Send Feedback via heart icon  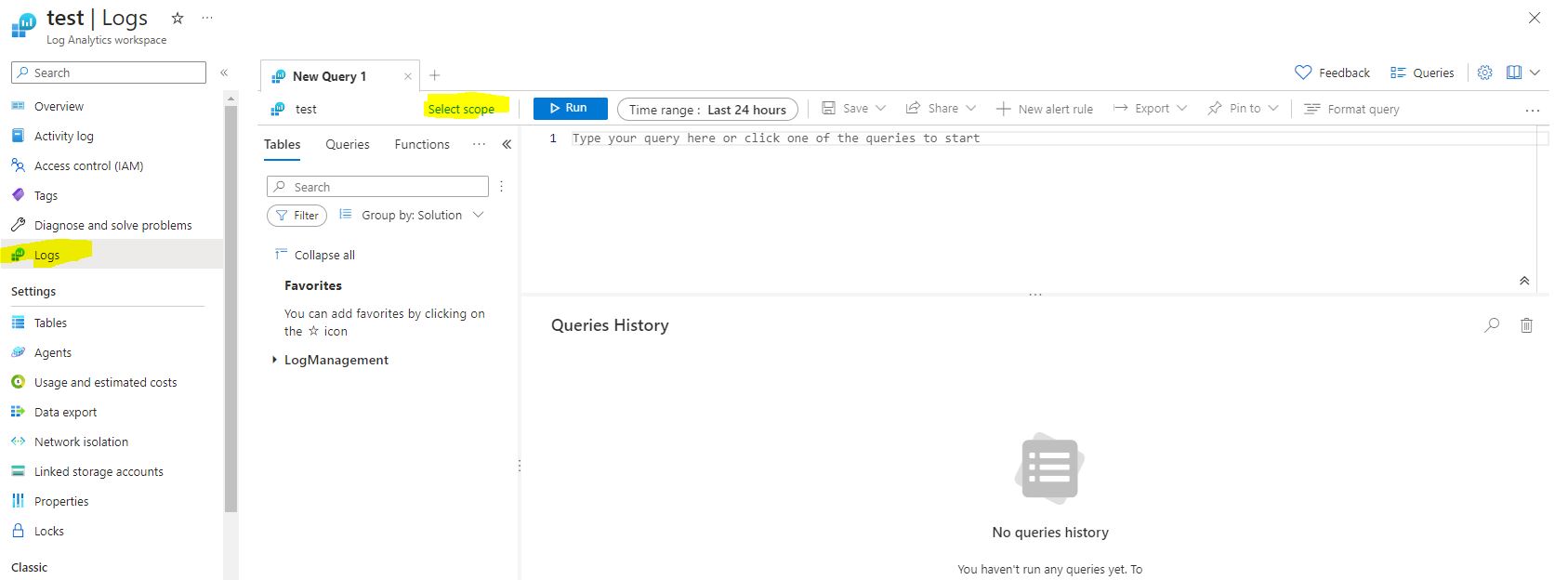pyautogui.click(x=1332, y=72)
